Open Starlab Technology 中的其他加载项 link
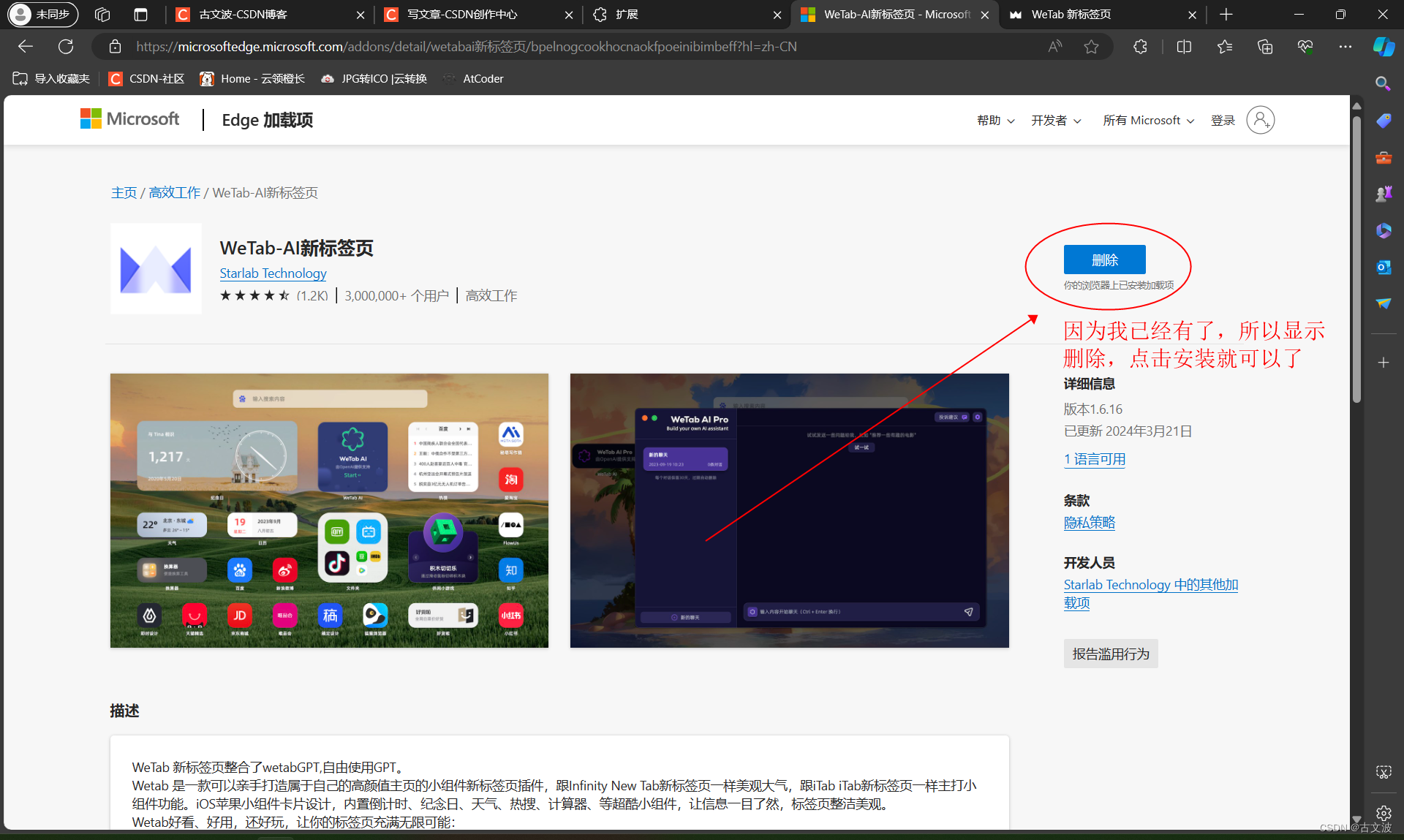The width and height of the screenshot is (1404, 840). click(1150, 594)
